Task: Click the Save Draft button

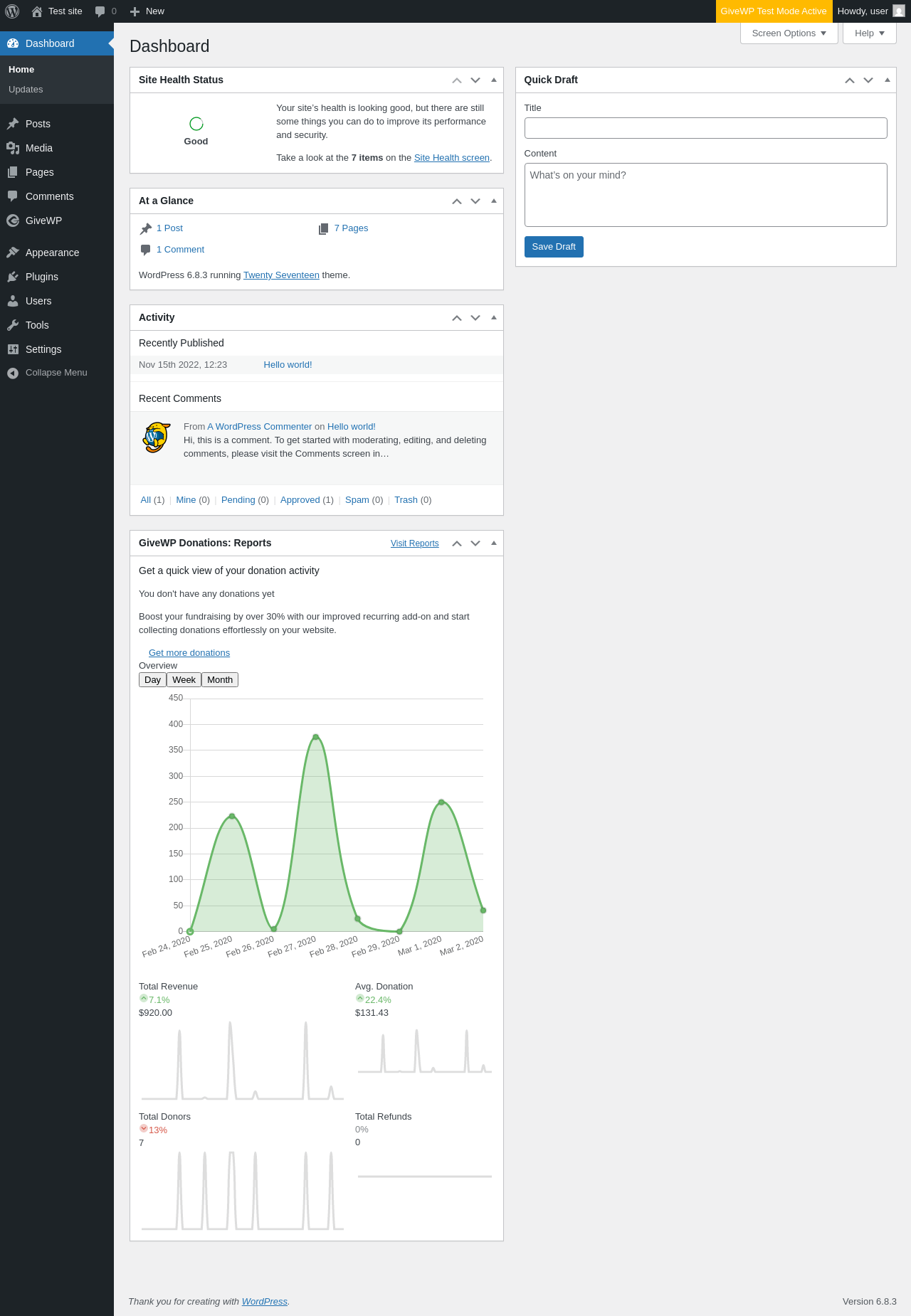Action: pos(554,247)
